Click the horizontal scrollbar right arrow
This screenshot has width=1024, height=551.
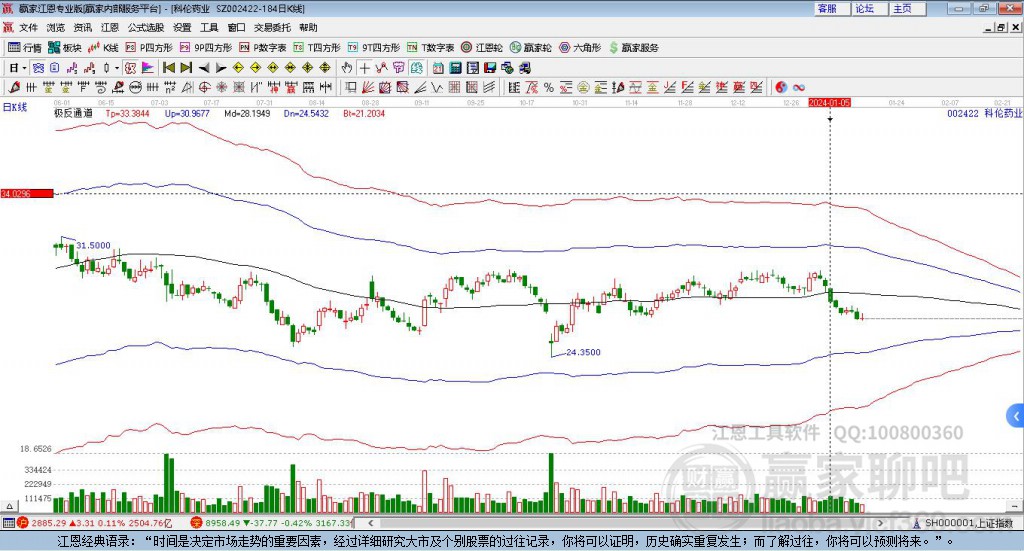pos(880,523)
